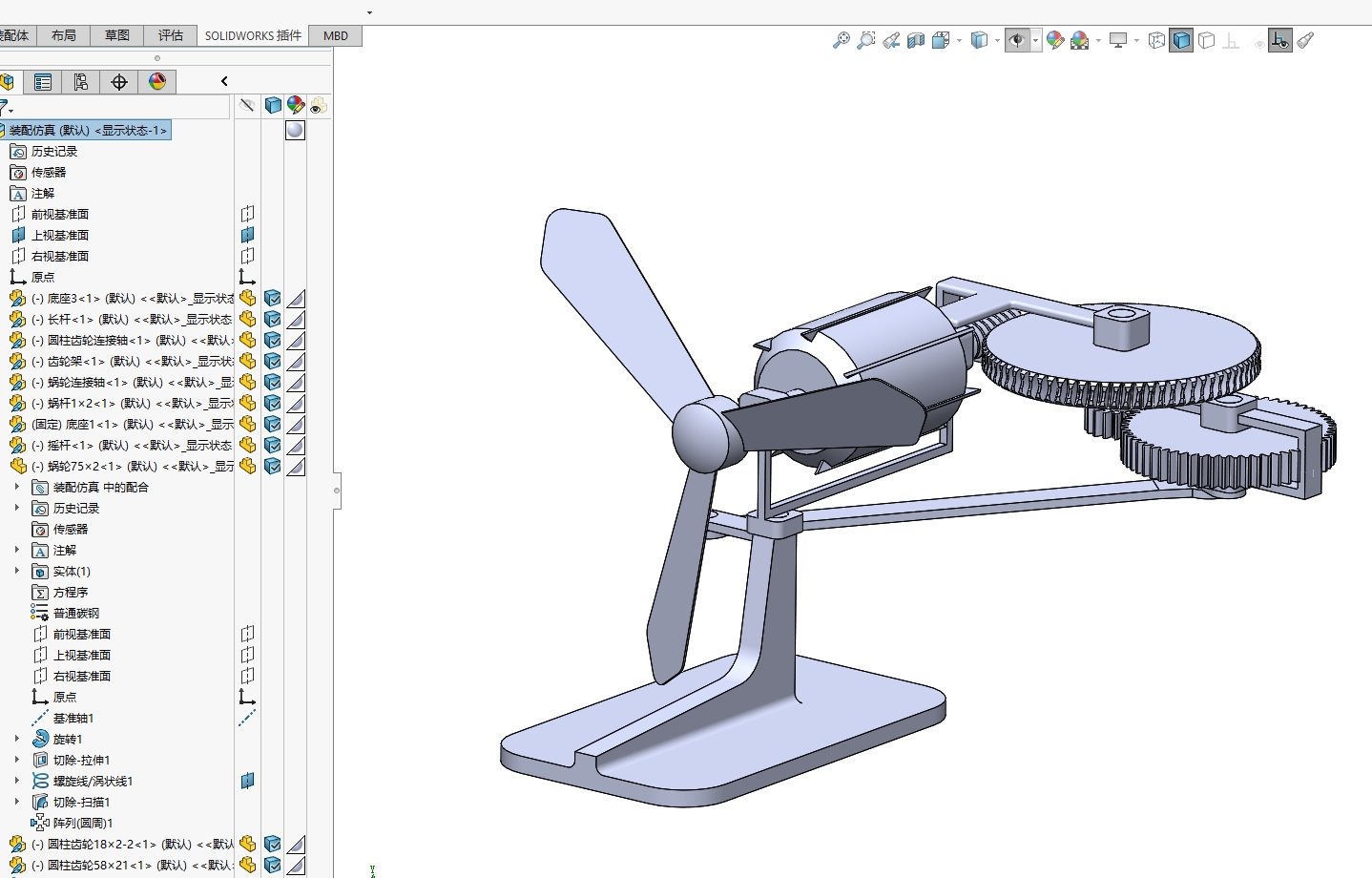Screen dimensions: 1372x878
Task: Click the Hide/Show Items eye icon
Action: (1017, 40)
